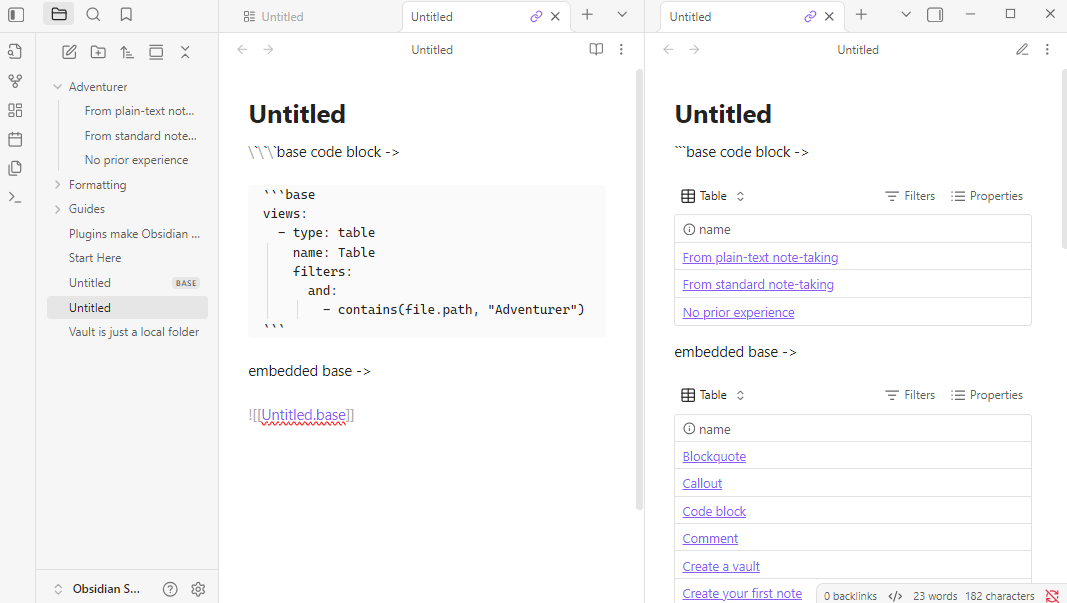Open more options in right pane

[x=1047, y=49]
